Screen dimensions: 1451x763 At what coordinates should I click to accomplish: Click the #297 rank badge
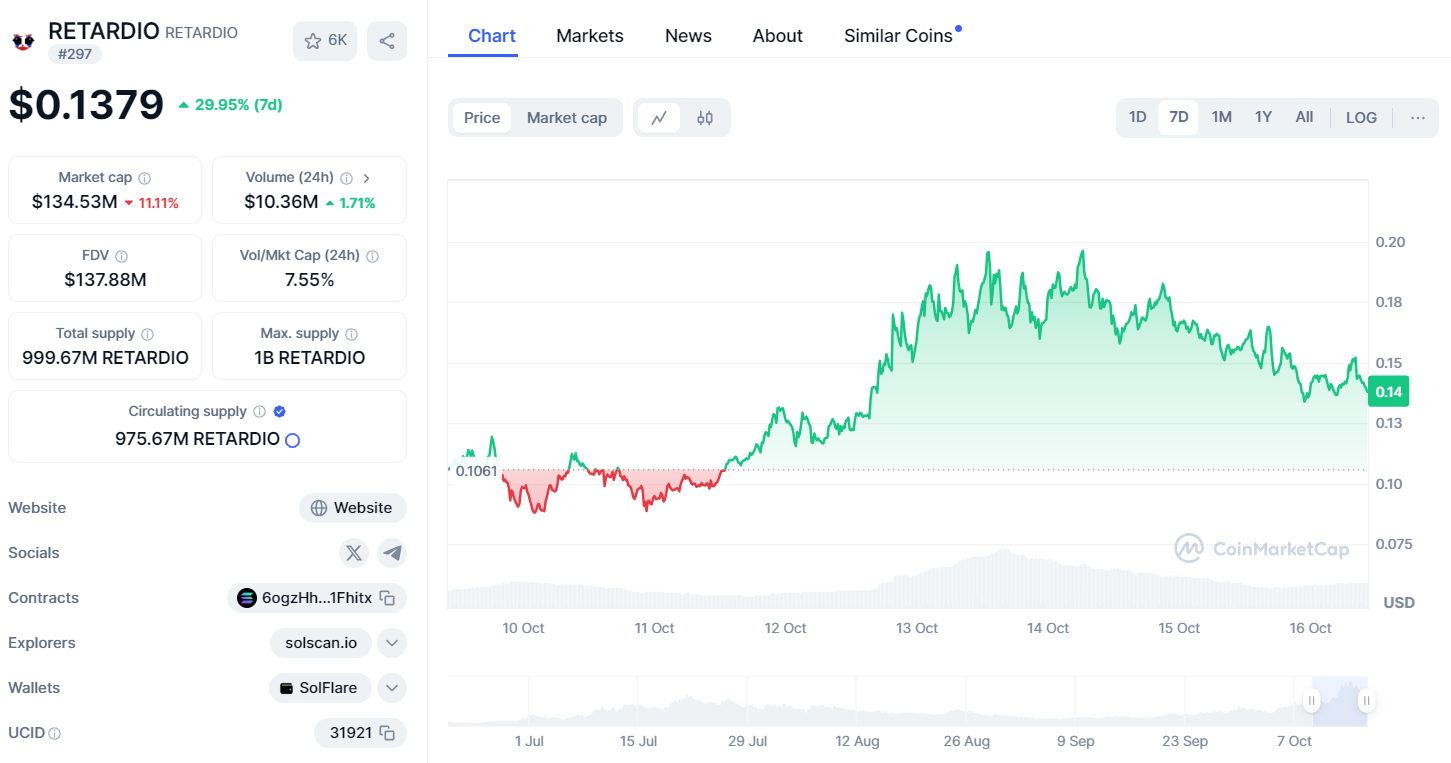tap(75, 54)
